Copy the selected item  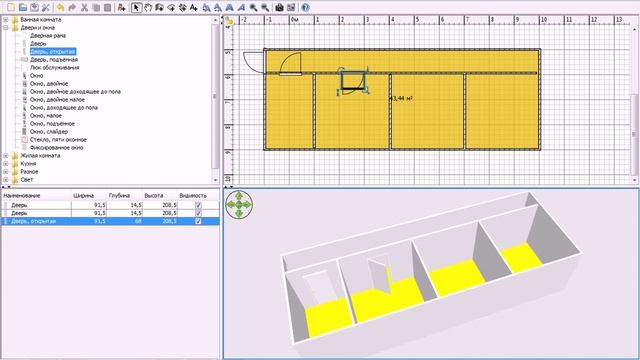coord(96,7)
